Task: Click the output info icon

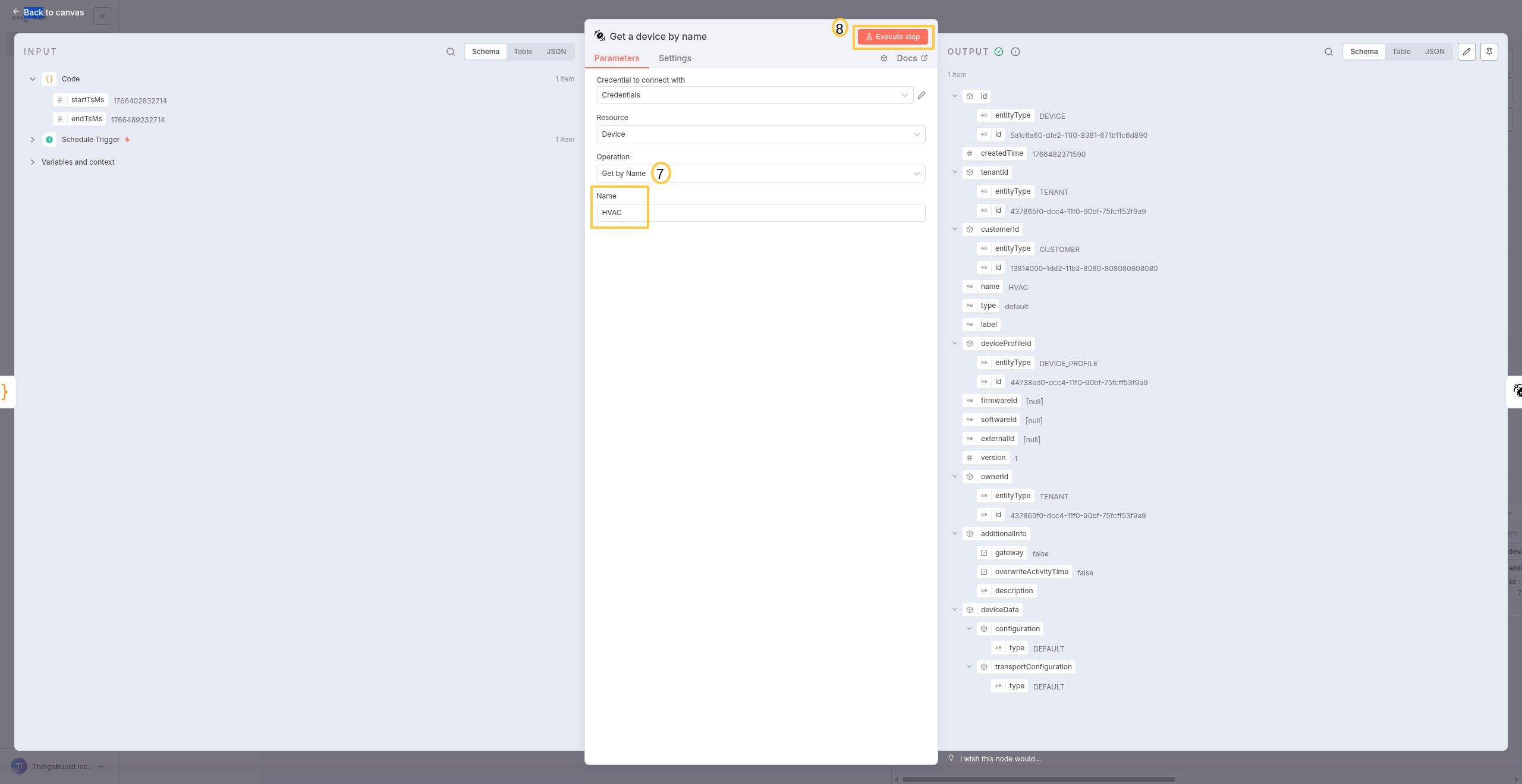Action: click(1015, 52)
